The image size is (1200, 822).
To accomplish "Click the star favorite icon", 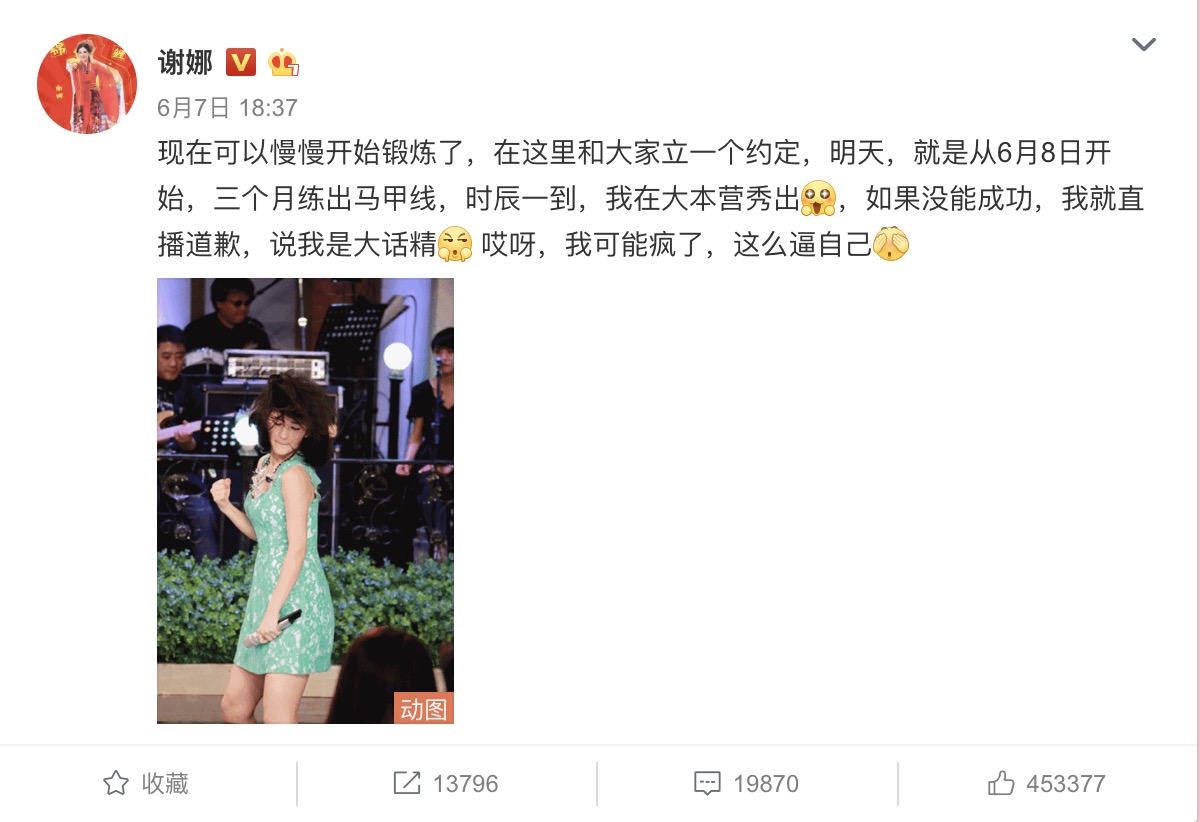I will (x=116, y=783).
